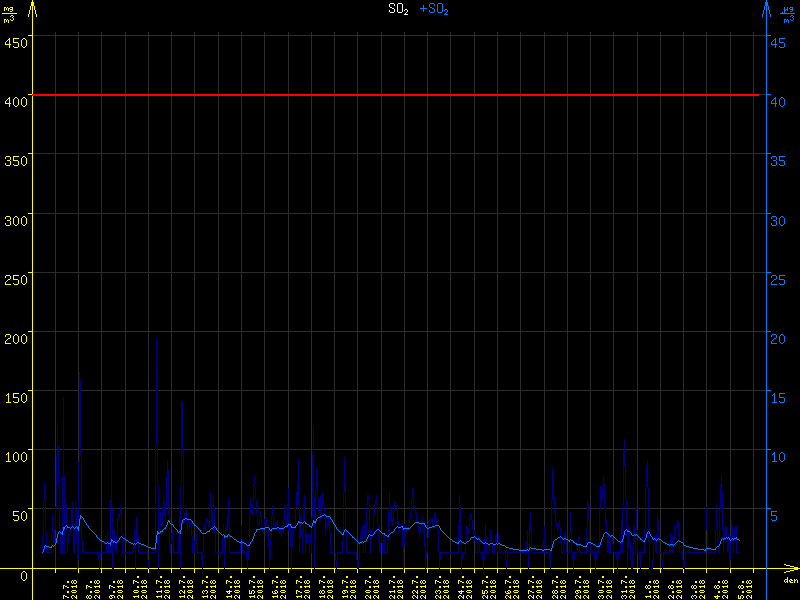Click the blue upward arrow on right axis

[x=766, y=9]
